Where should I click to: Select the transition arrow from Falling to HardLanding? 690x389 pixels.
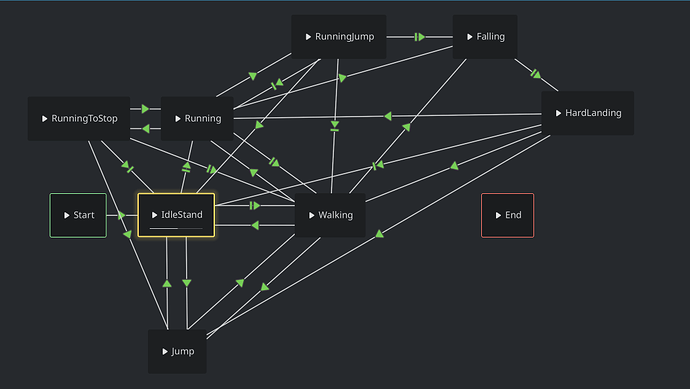click(536, 74)
